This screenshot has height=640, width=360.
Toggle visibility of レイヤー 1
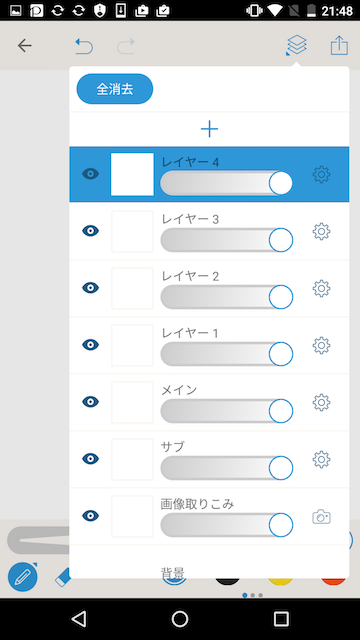(91, 345)
